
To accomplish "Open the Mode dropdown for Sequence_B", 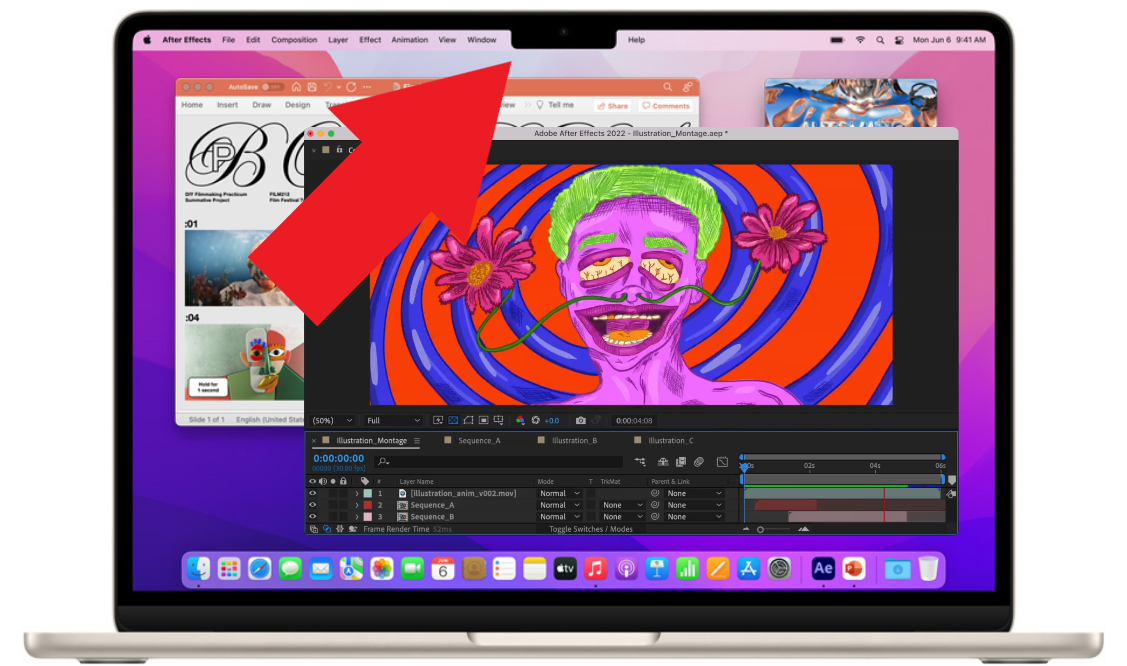I will (x=559, y=517).
